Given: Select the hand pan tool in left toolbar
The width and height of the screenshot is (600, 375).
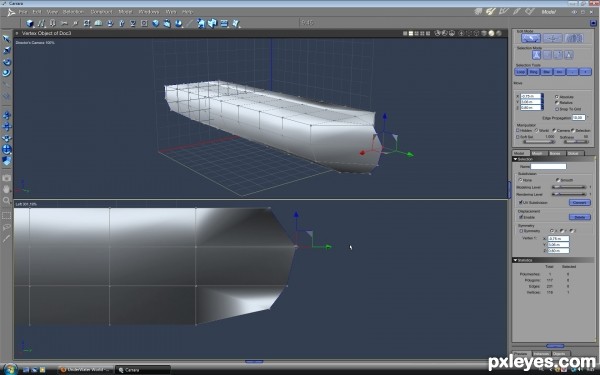Looking at the screenshot, I should [7, 189].
